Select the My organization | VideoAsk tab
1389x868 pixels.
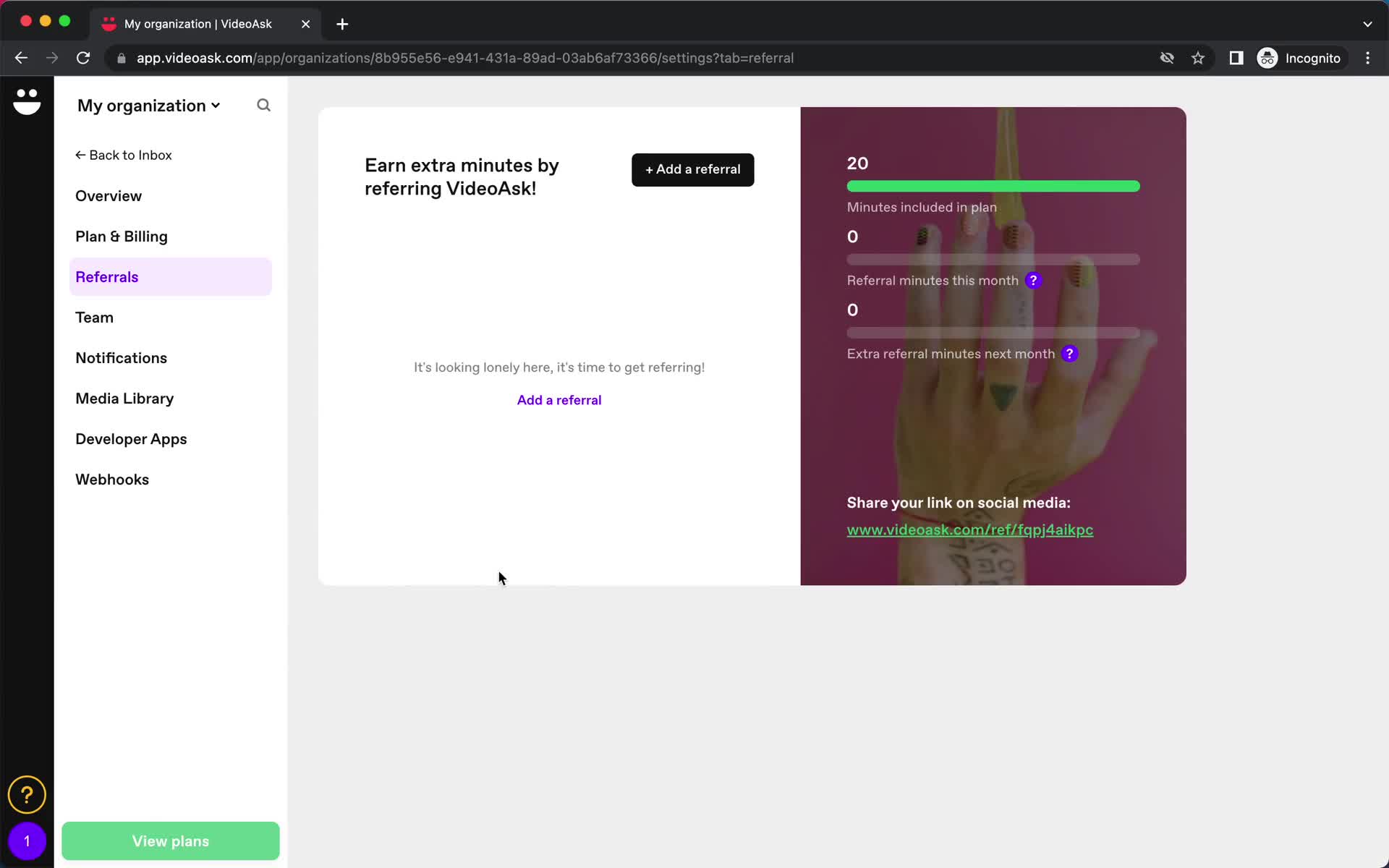pos(206,24)
